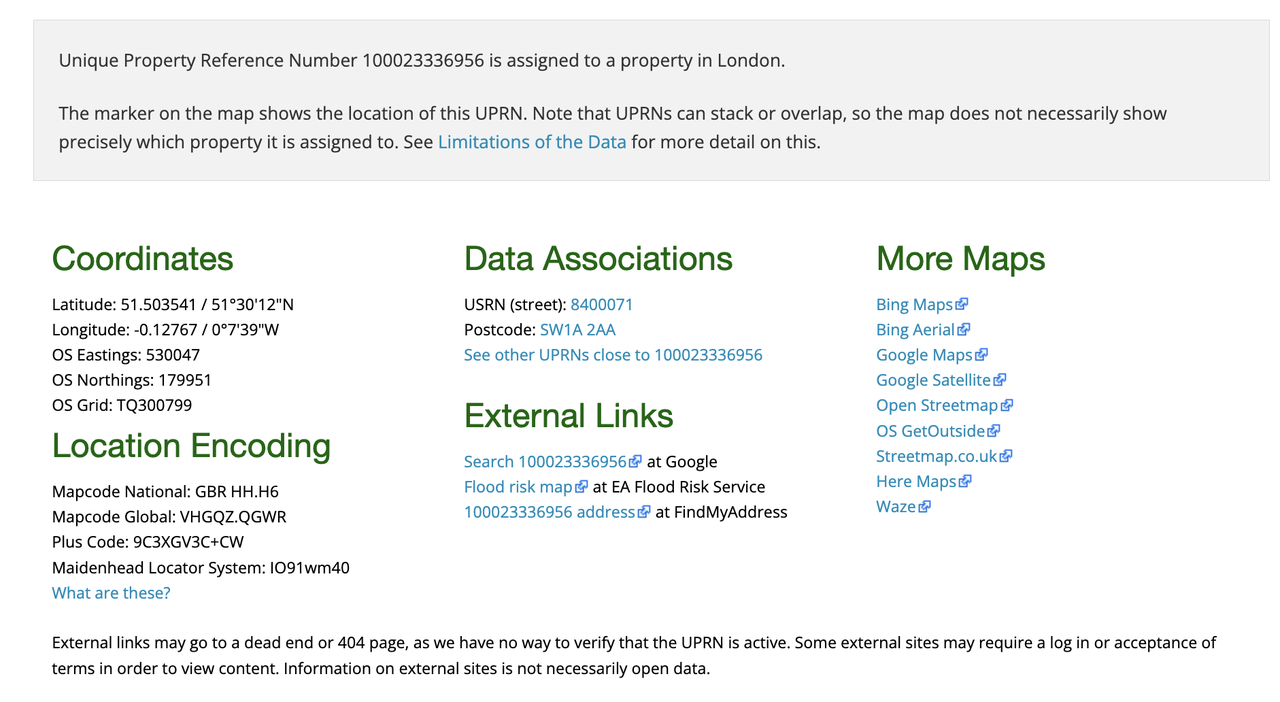The width and height of the screenshot is (1280, 702).
Task: Click the external link icon beside Open Streetmap
Action: click(1007, 405)
